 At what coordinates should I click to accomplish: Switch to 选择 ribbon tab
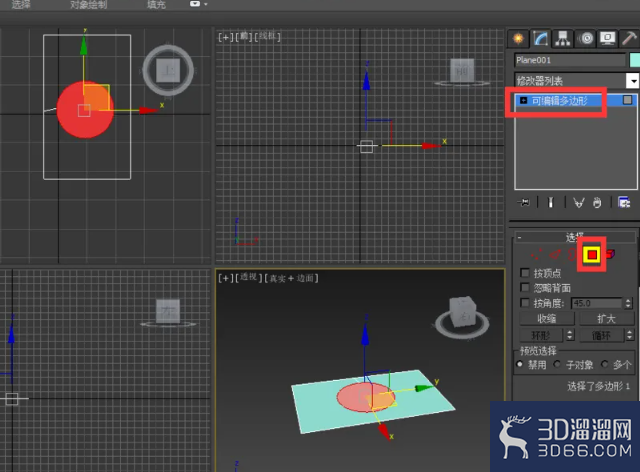coord(21,4)
